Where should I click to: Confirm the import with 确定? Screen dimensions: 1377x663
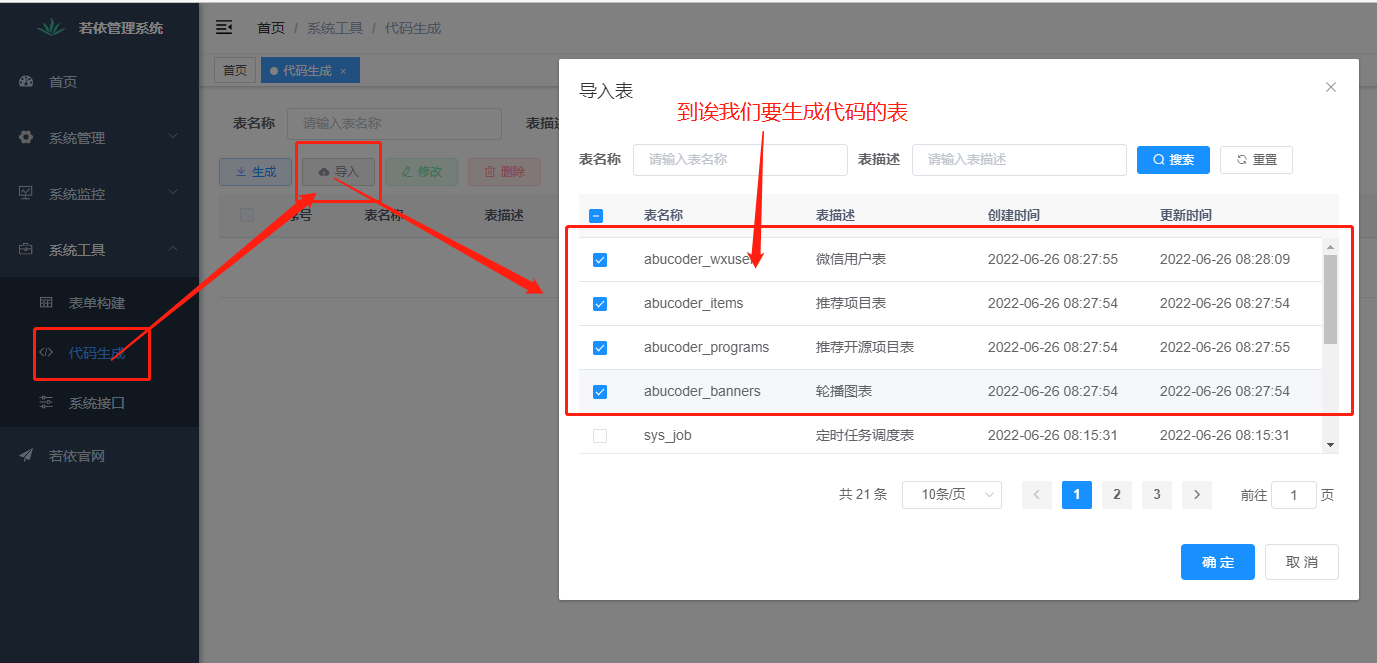tap(1217, 562)
